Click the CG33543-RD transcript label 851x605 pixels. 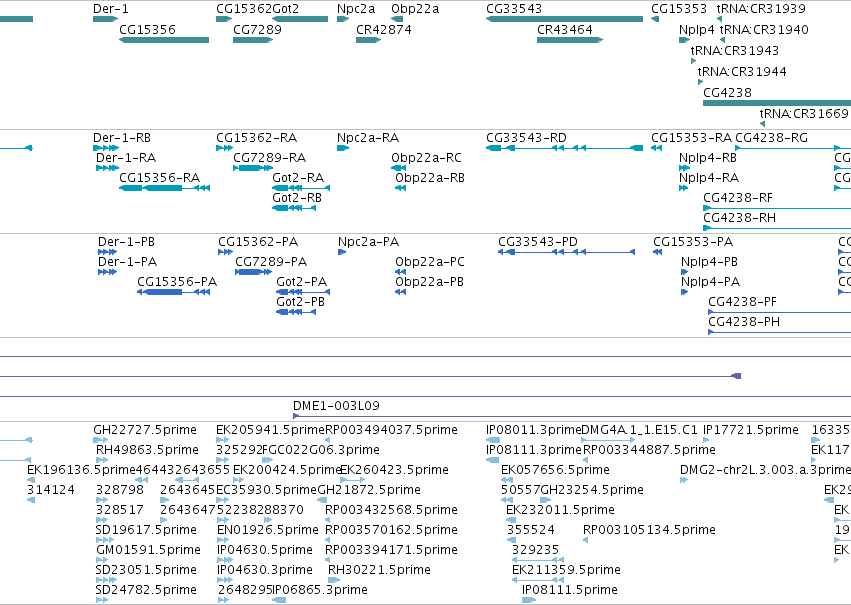click(526, 138)
